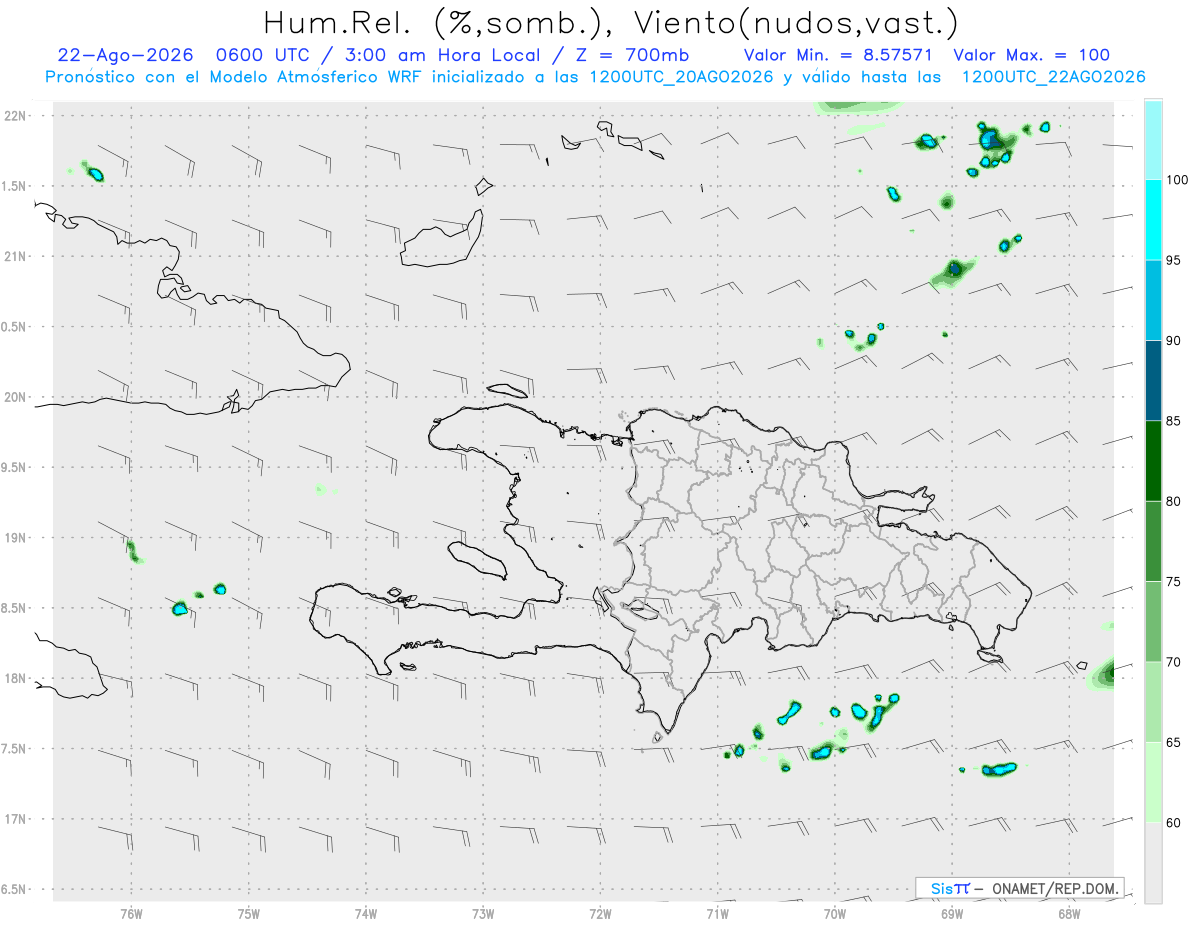Click the dark blue 85-90 colorbar segment
The height and width of the screenshot is (927, 1200).
(1153, 380)
